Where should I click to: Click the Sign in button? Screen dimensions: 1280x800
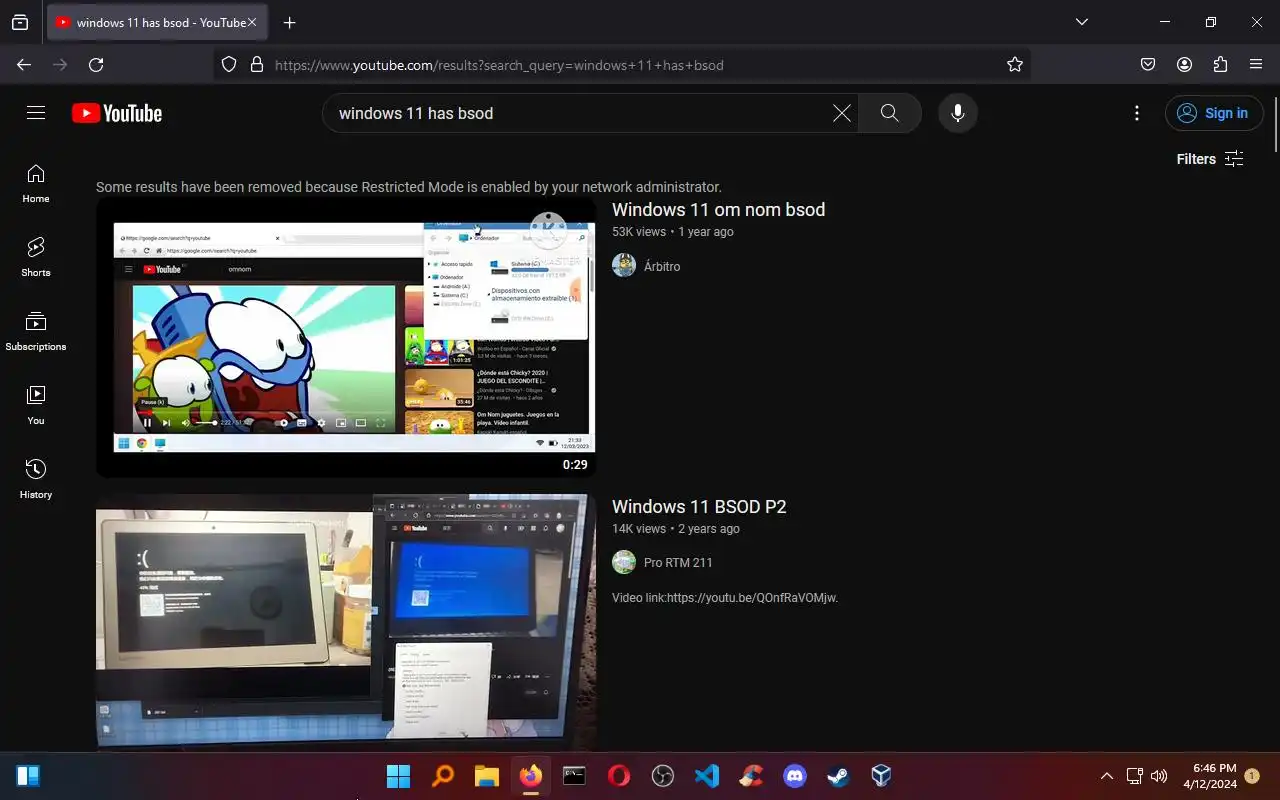[1214, 113]
